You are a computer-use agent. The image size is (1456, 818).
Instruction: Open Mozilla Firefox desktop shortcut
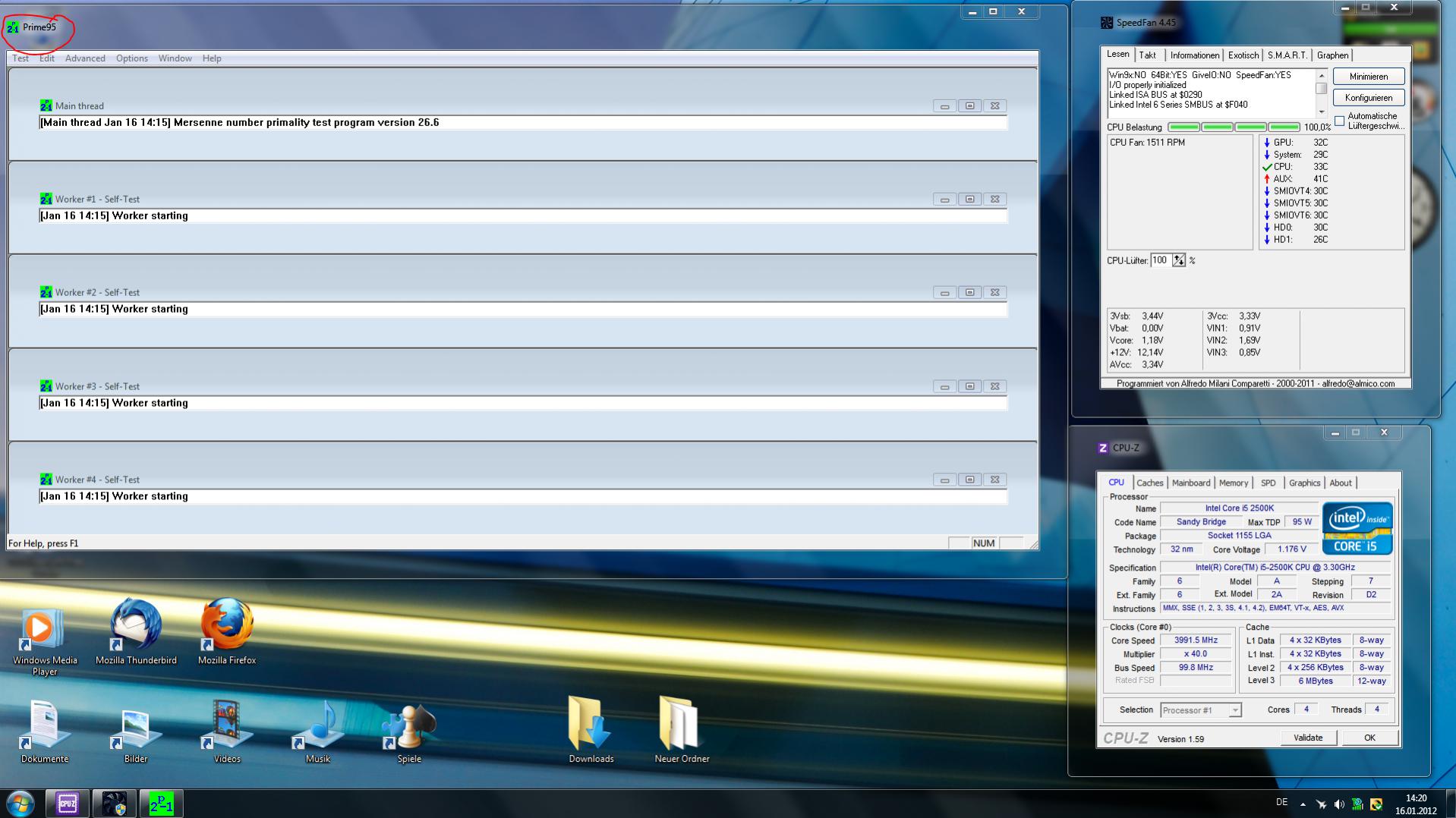(x=227, y=633)
